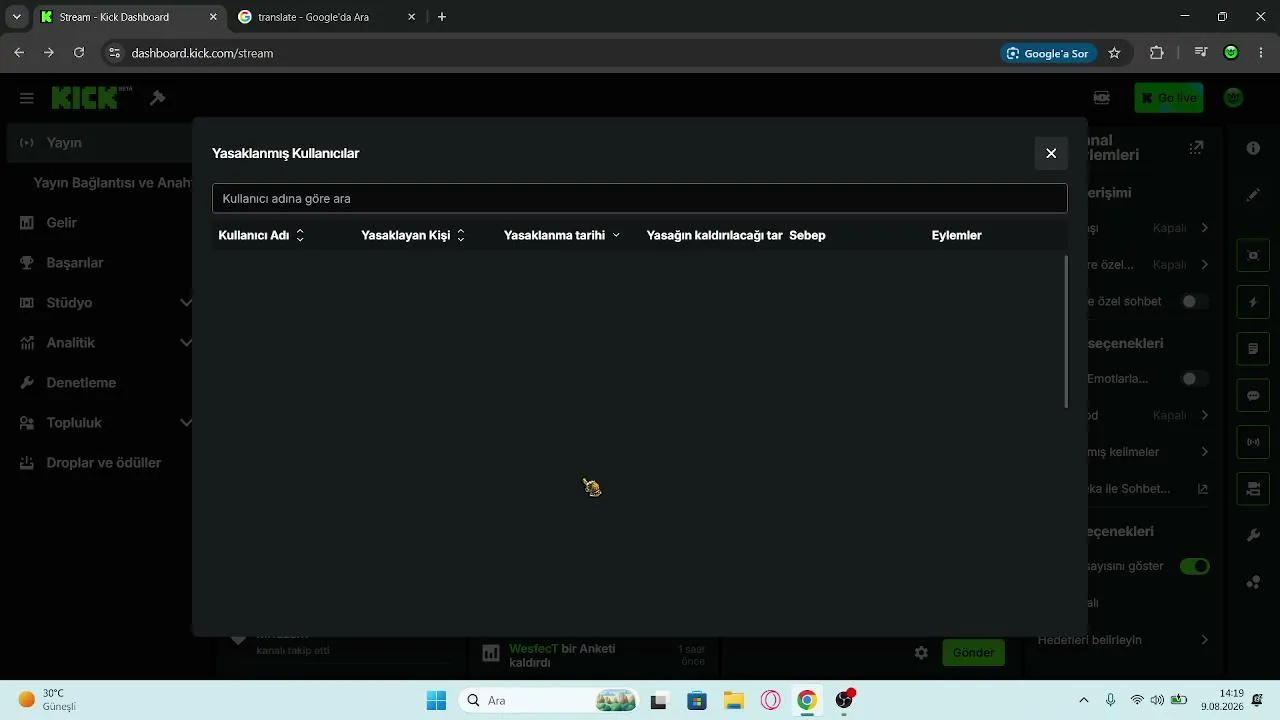Screen dimensions: 1280x720
Task: Close the translate - Google'da Ara tab
Action: (x=411, y=17)
